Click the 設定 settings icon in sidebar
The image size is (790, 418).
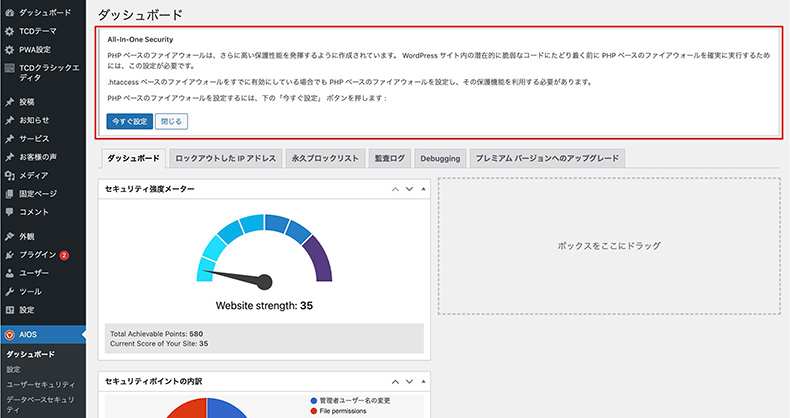click(10, 310)
